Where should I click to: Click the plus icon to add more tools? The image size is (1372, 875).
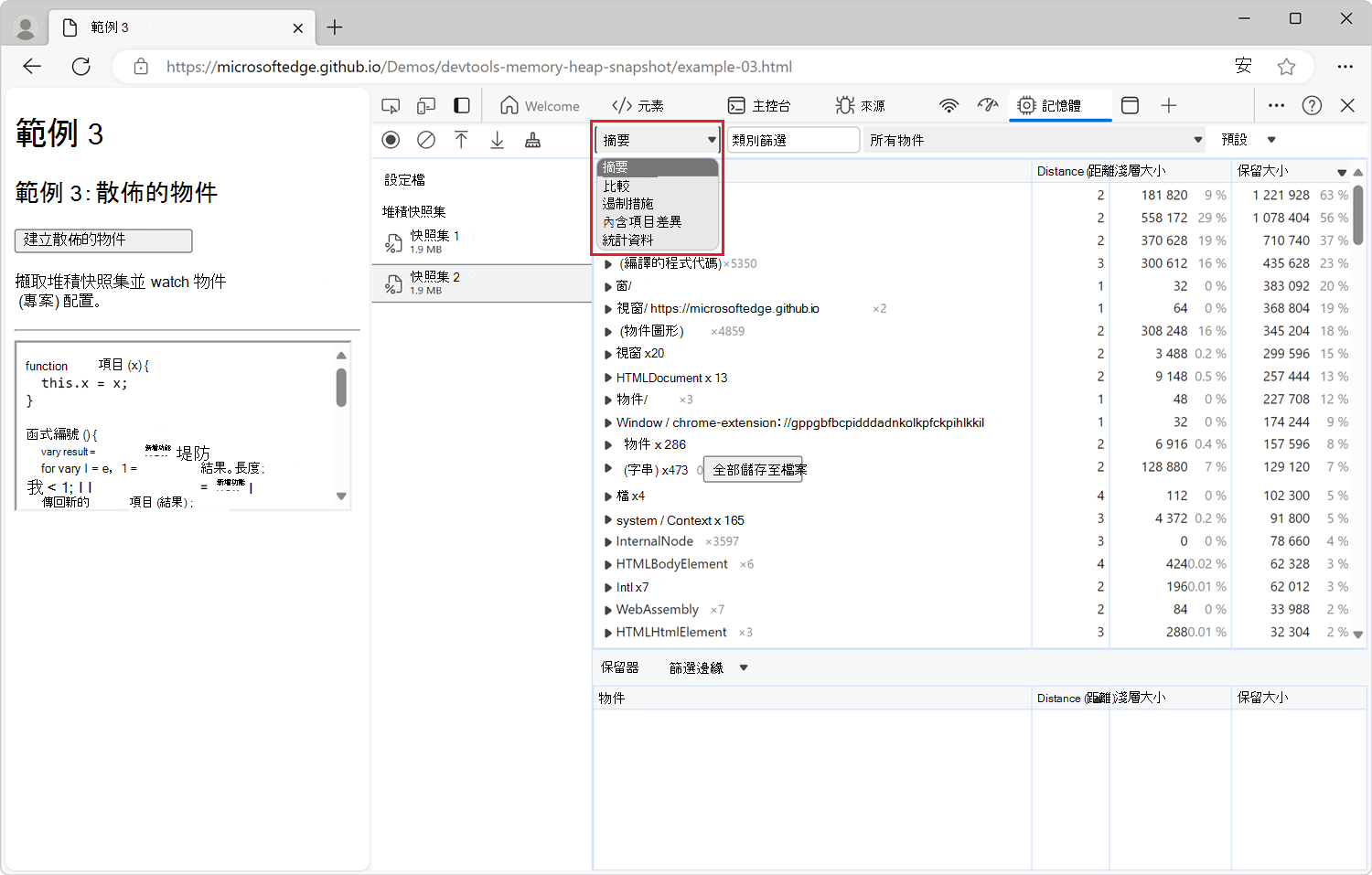(x=1169, y=106)
